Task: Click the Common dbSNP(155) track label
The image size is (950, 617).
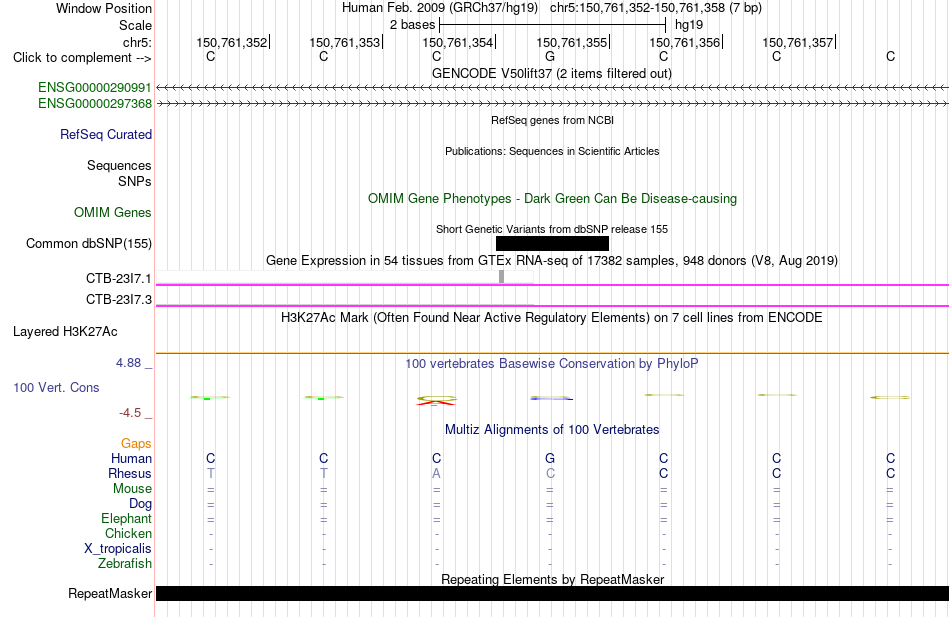Action: (x=89, y=244)
